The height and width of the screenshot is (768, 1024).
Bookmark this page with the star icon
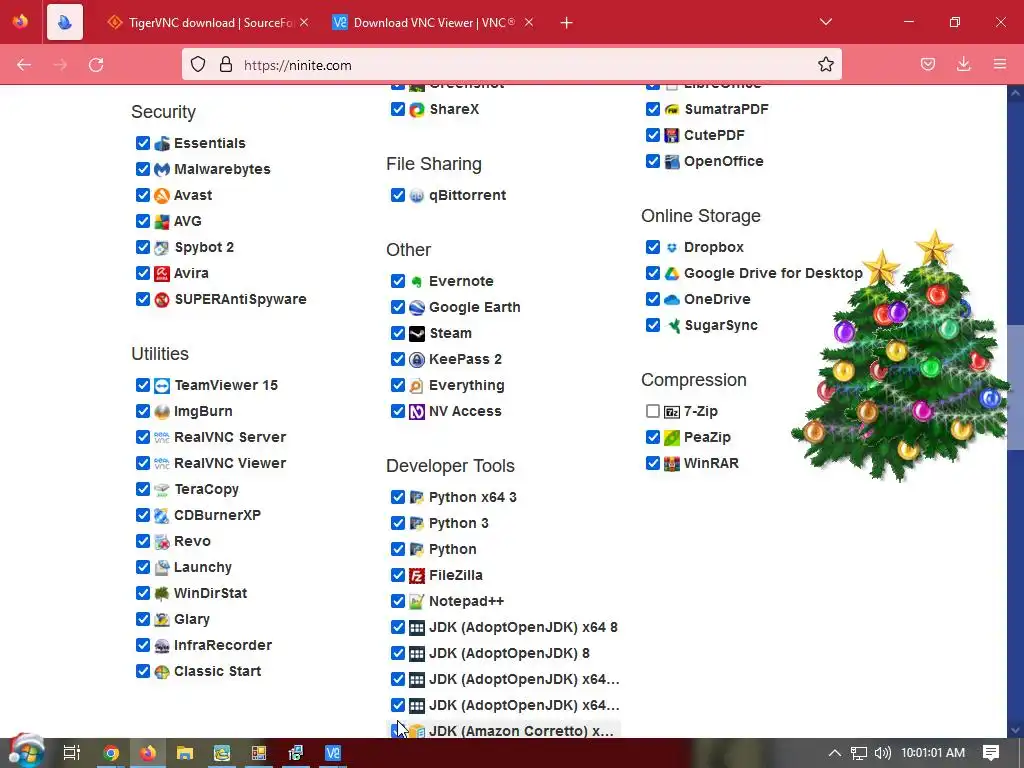point(825,64)
